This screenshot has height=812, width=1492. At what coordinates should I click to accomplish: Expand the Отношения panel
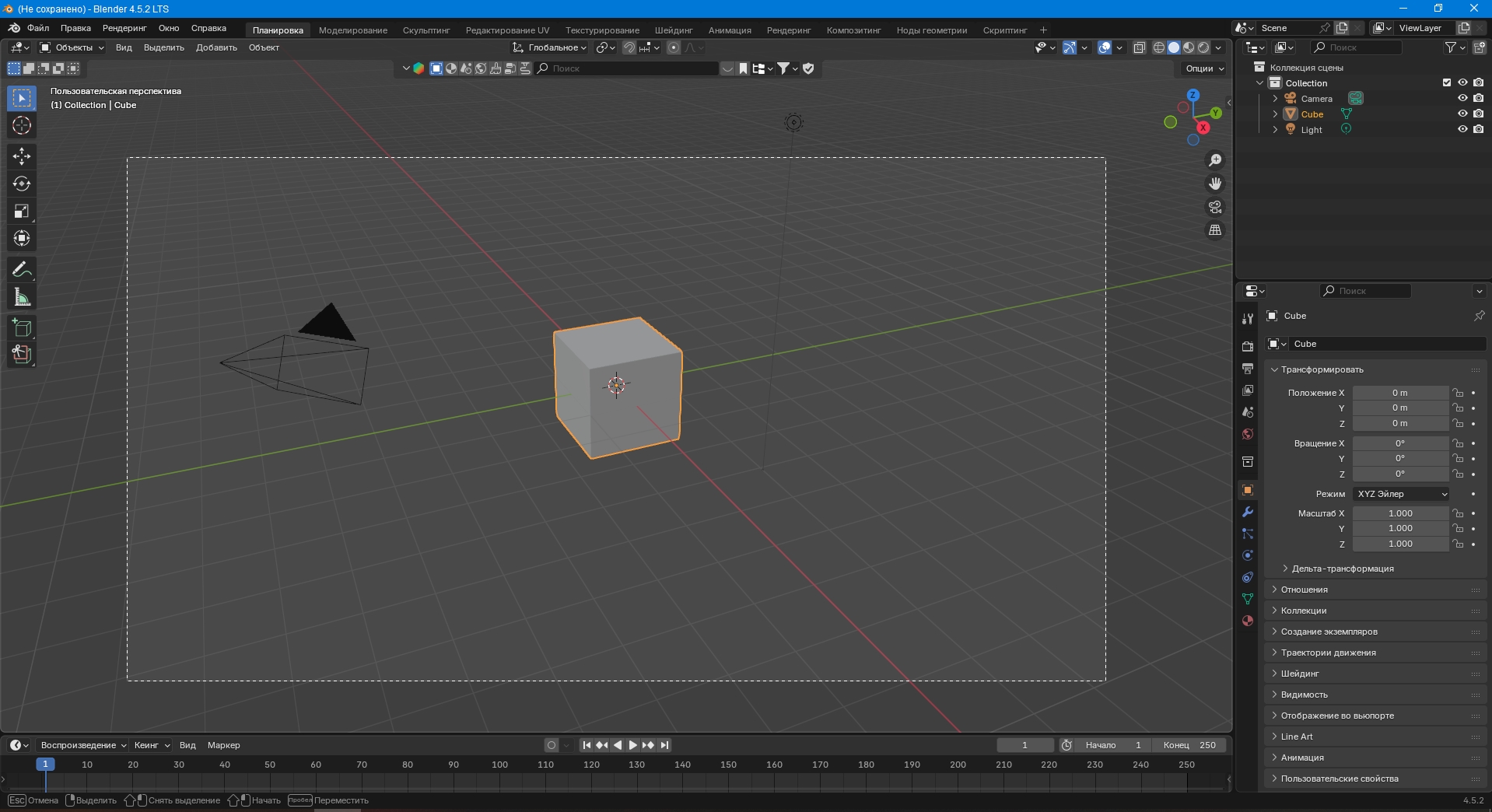point(1304,590)
